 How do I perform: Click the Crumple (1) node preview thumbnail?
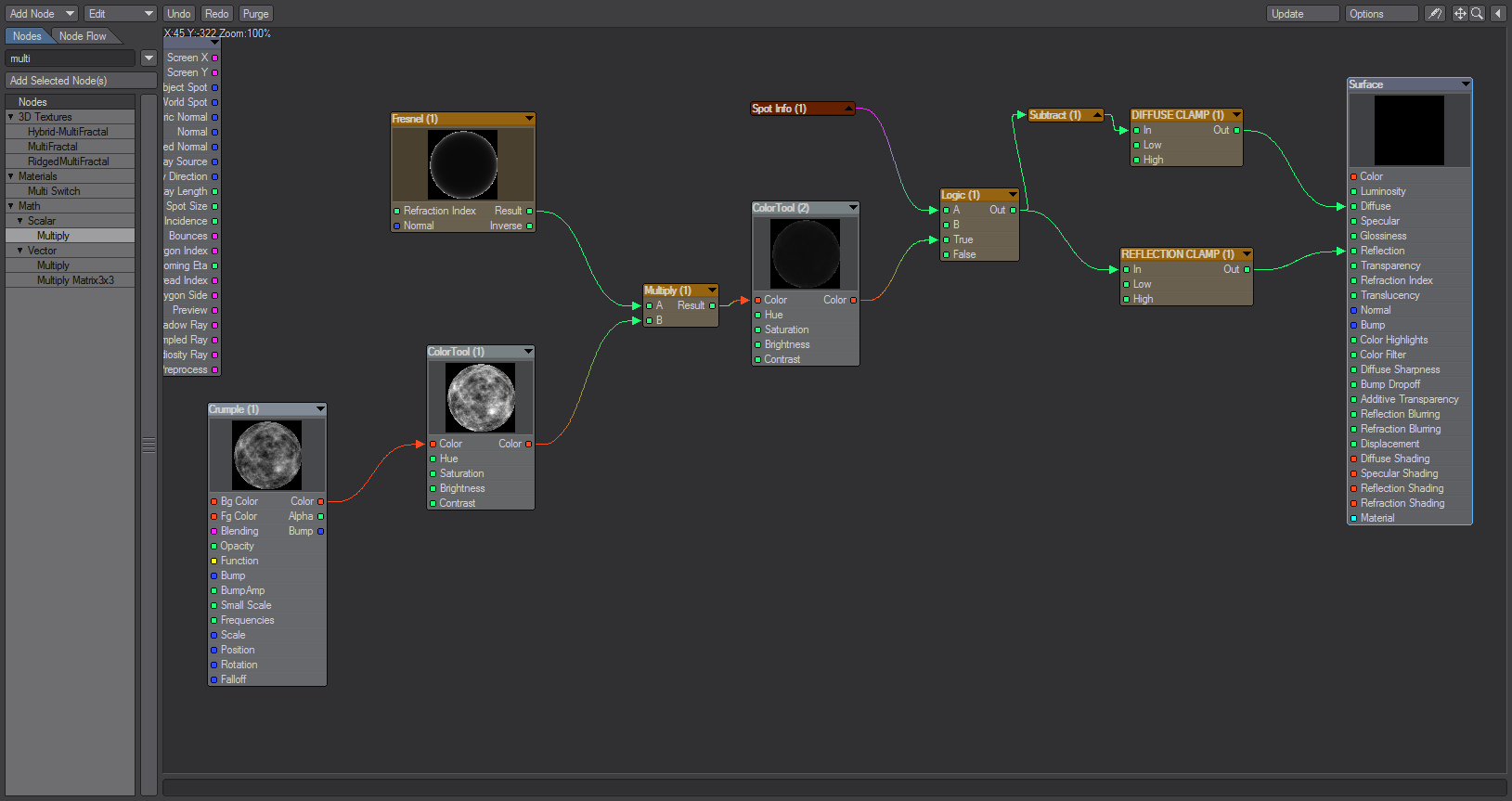point(267,455)
